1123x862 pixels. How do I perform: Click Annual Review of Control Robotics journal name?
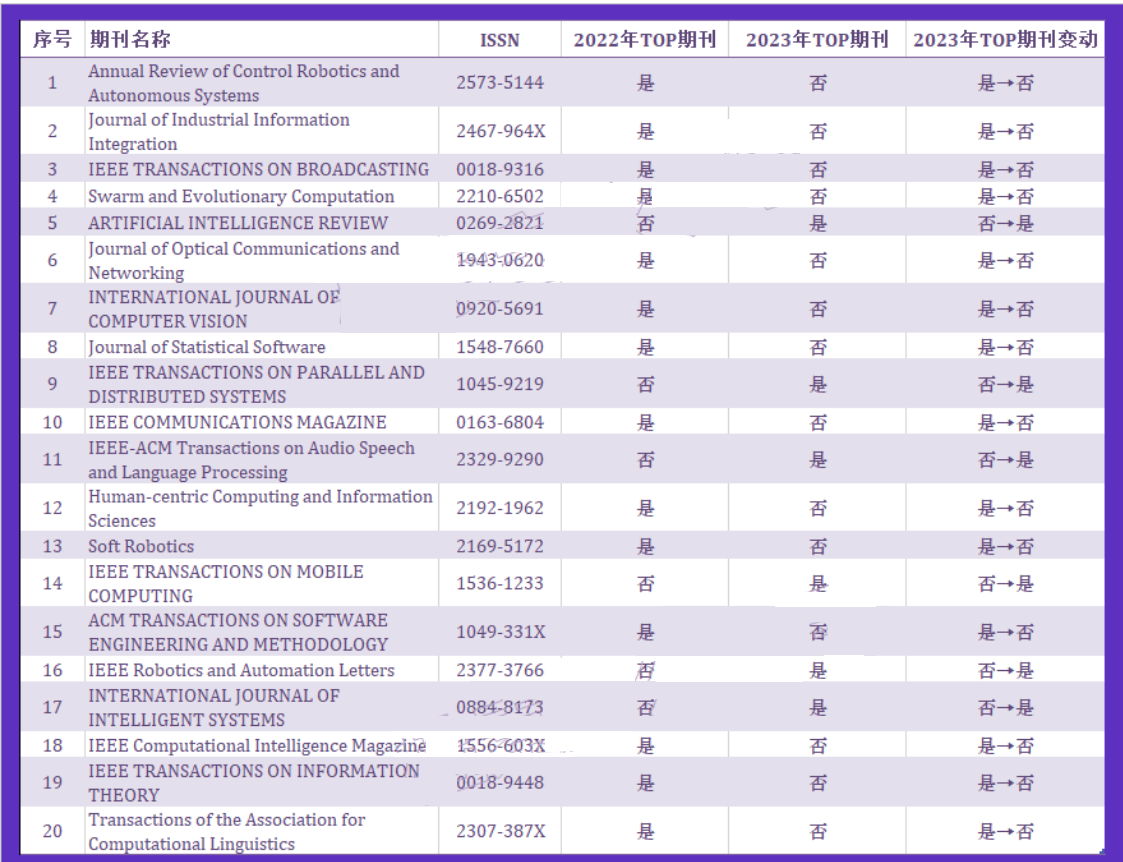click(244, 83)
